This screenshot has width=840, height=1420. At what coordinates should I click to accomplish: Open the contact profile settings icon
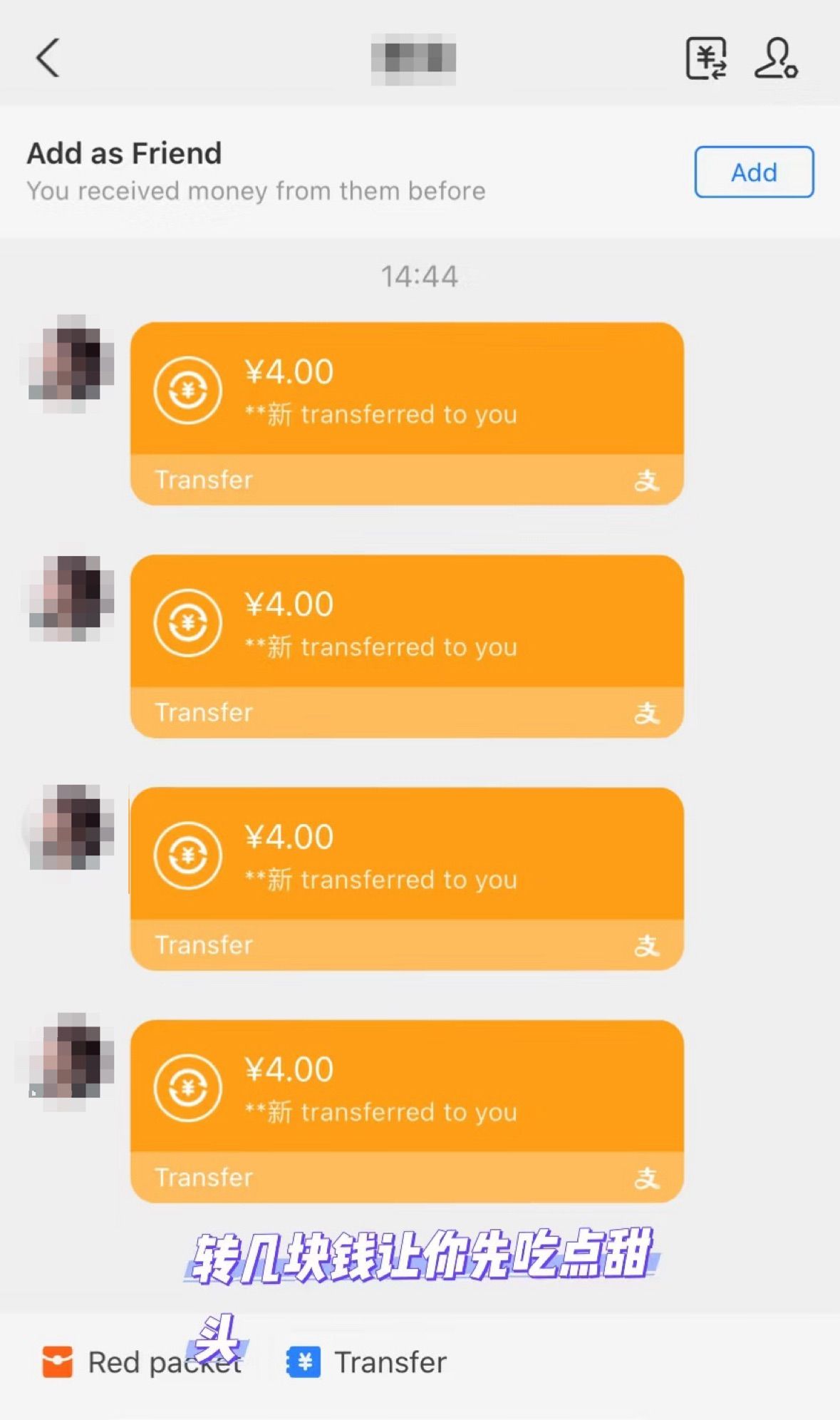pos(776,58)
